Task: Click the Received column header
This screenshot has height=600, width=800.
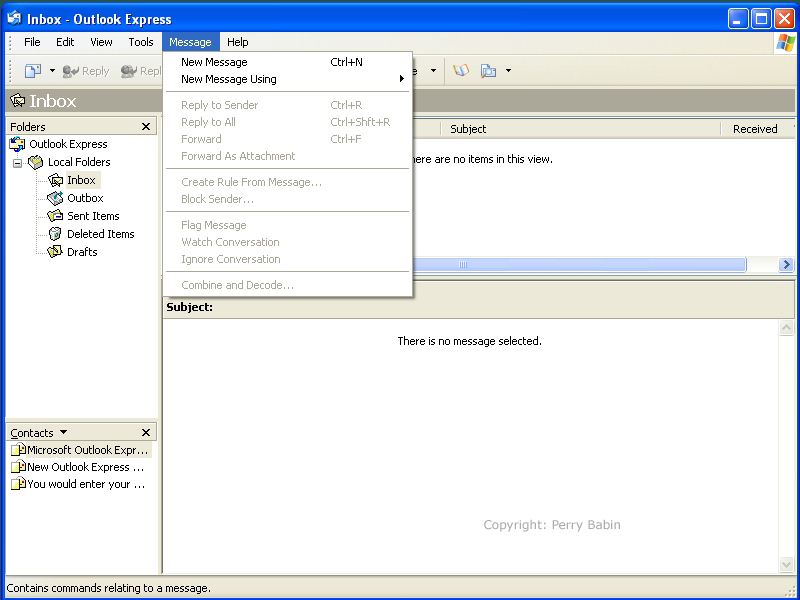Action: coord(754,129)
